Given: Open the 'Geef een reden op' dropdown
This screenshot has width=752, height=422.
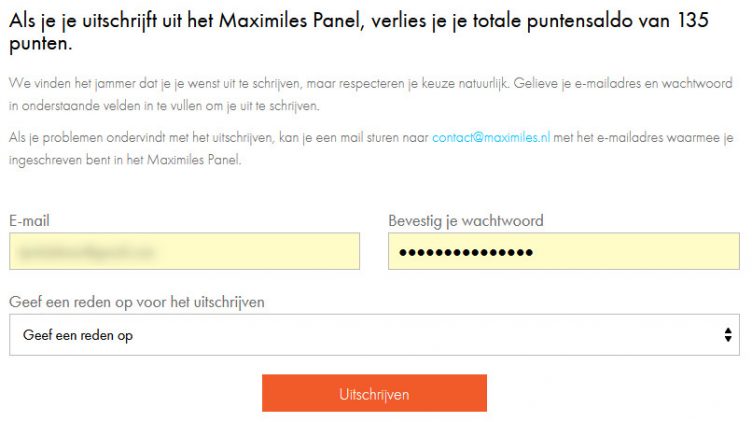Looking at the screenshot, I should coord(374,336).
